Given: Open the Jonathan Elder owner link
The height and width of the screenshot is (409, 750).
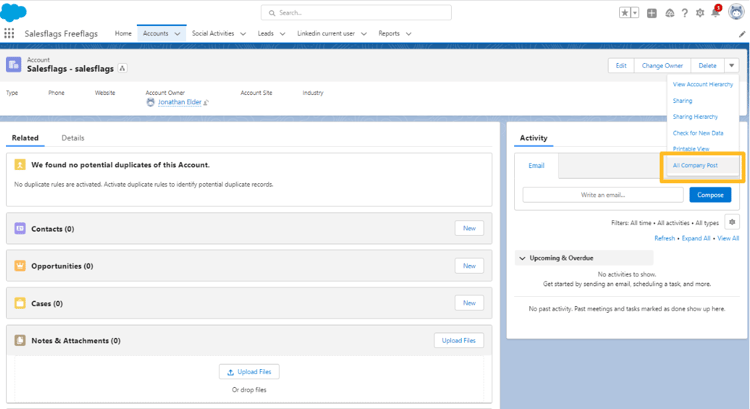Looking at the screenshot, I should click(179, 102).
